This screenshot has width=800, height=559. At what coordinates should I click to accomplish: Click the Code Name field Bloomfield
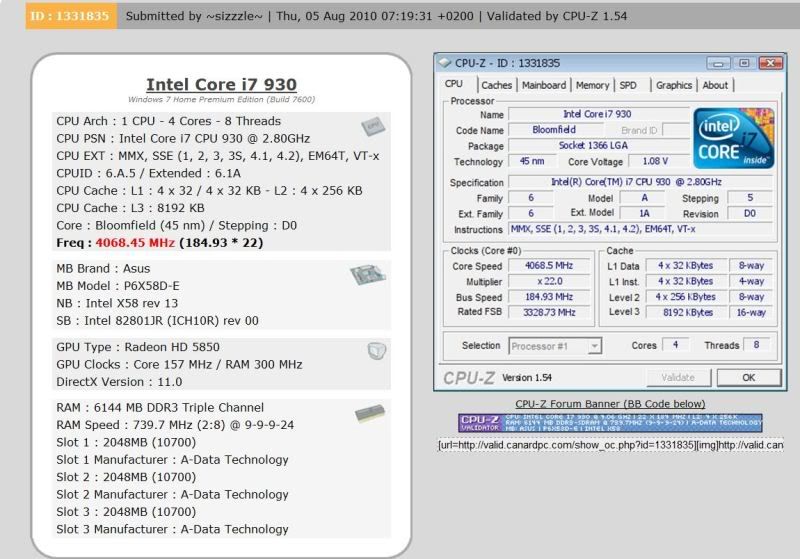(x=554, y=130)
